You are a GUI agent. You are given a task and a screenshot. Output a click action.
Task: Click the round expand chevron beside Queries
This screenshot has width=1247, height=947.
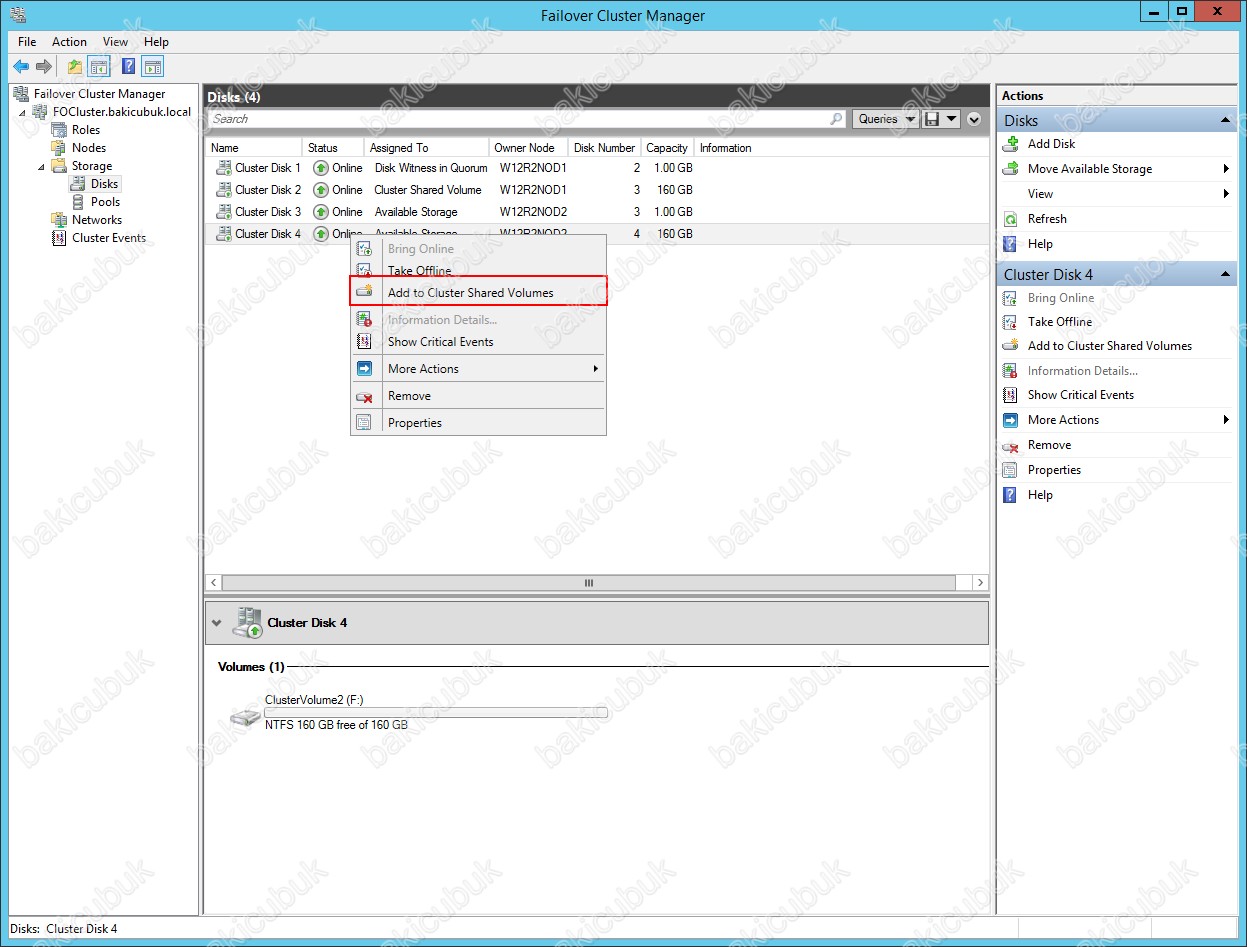pos(974,119)
